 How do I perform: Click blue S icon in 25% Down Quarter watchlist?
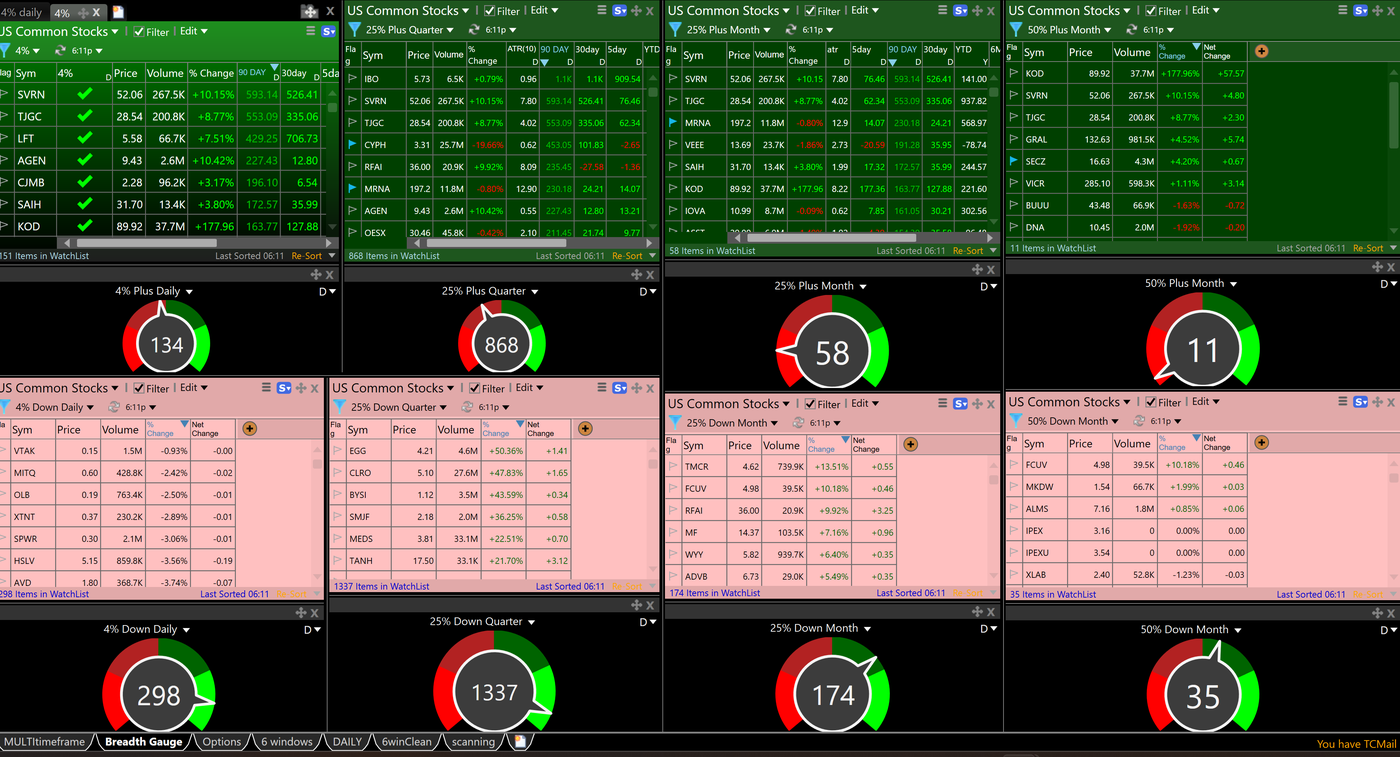pos(620,388)
